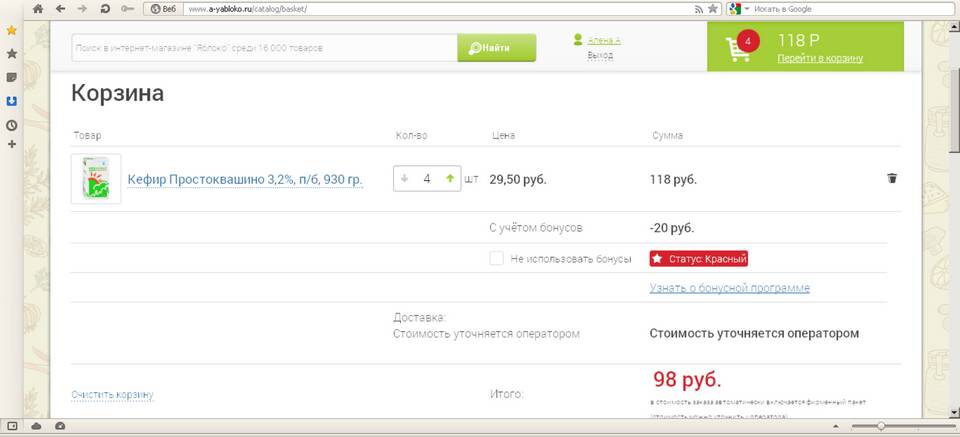Click the 118 Р cart total
The height and width of the screenshot is (437, 960).
tap(798, 41)
